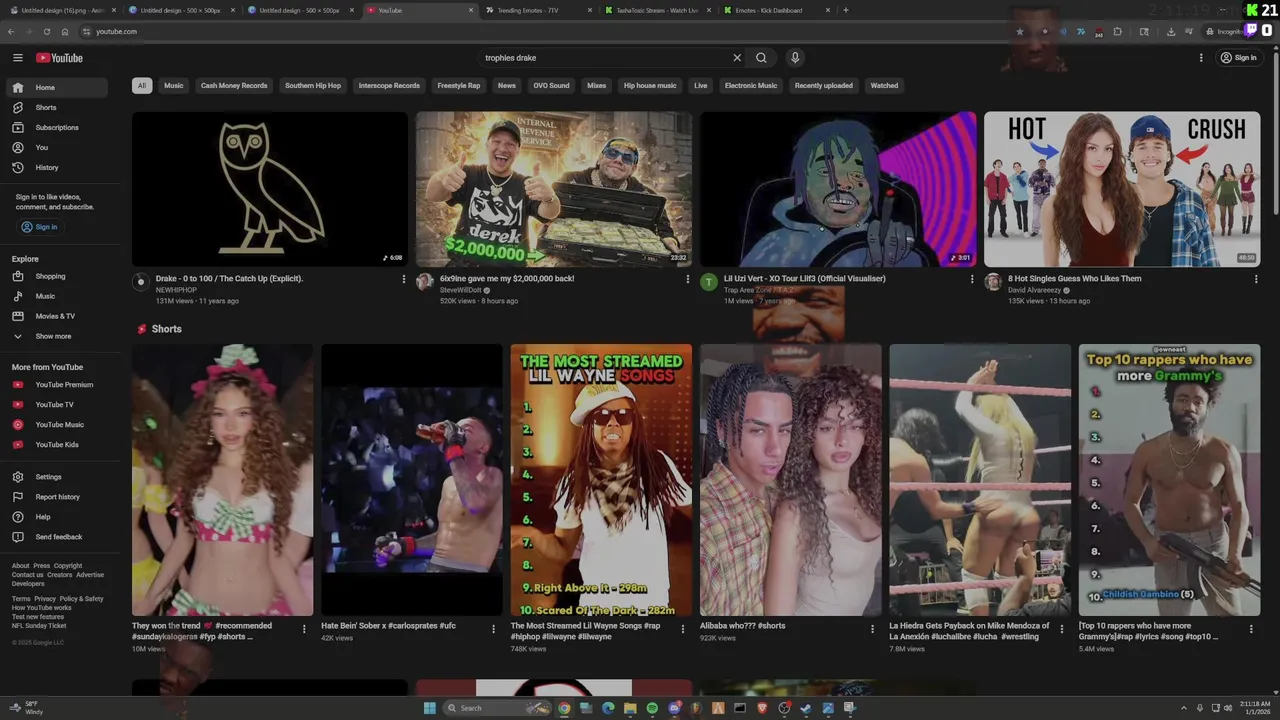Open Home in the sidebar
The image size is (1280, 720).
57,87
